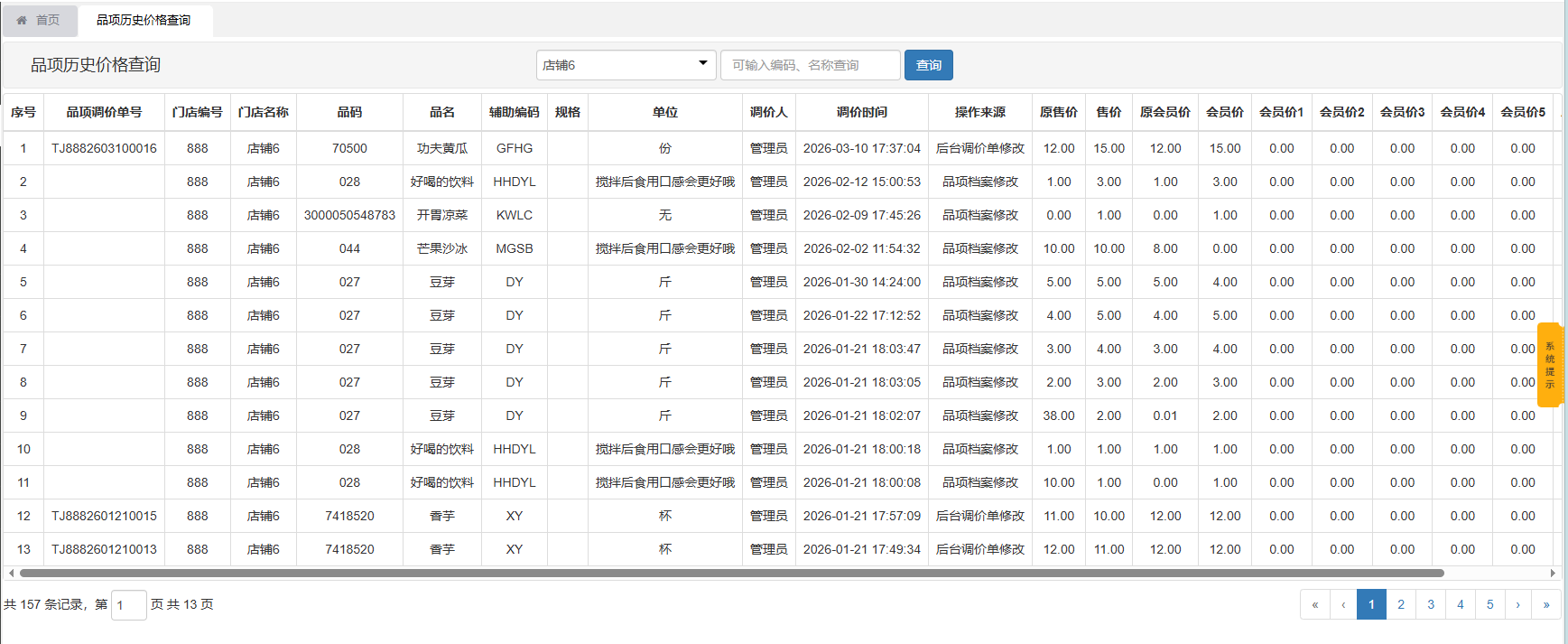Click the scrollbar left arrow
The image size is (1568, 644).
pos(11,573)
